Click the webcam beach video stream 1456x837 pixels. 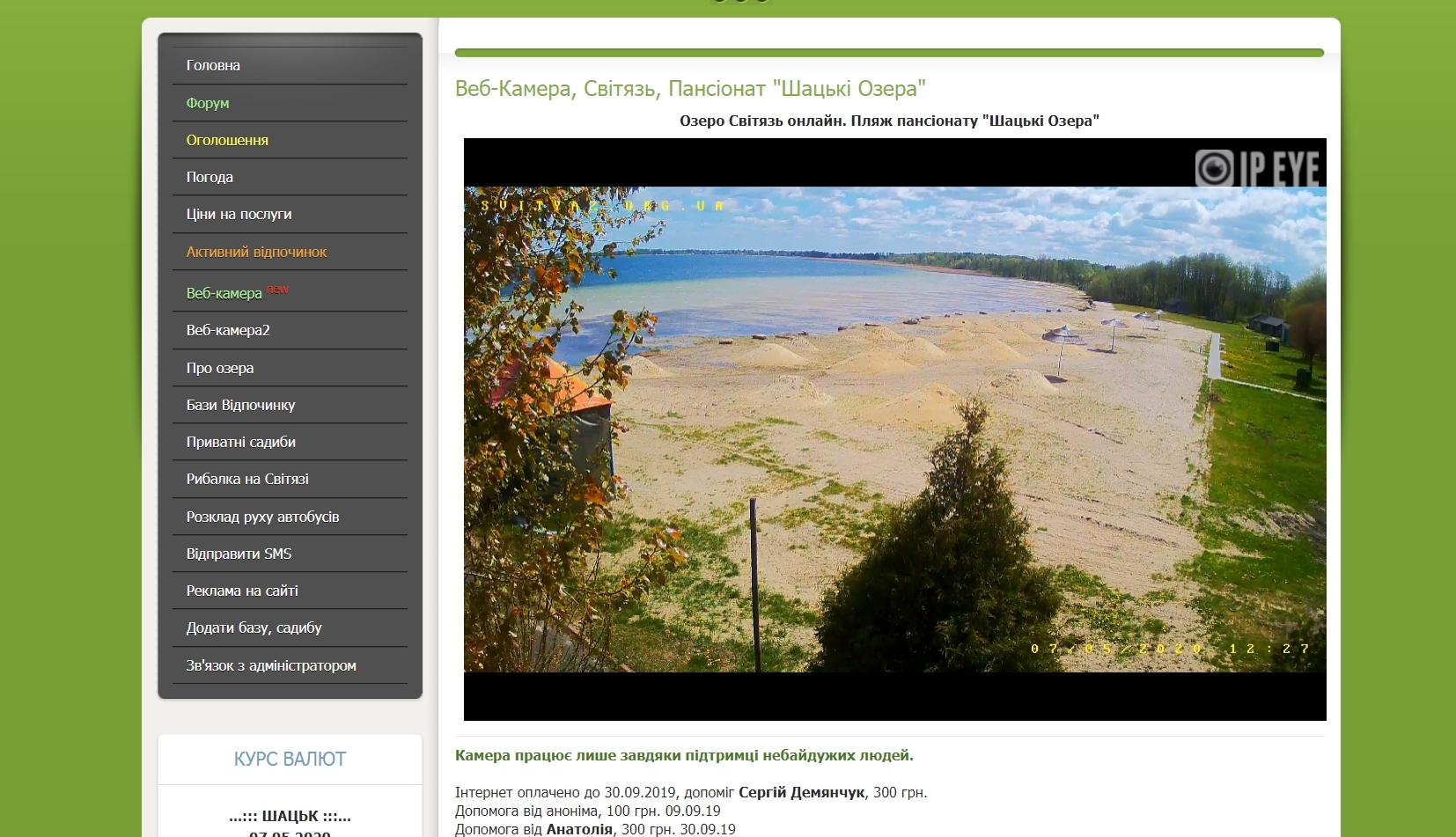click(894, 430)
